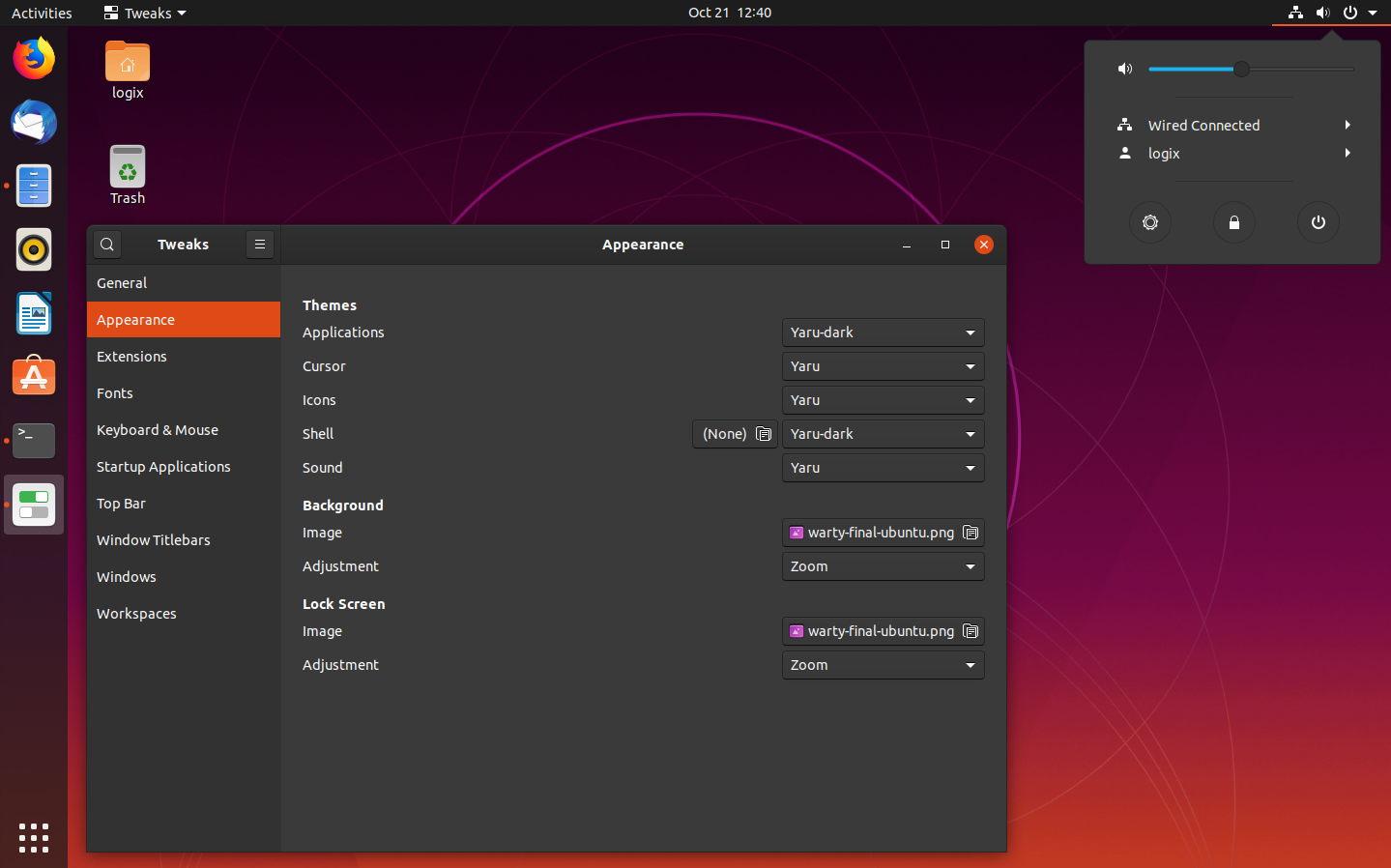This screenshot has height=868, width=1391.
Task: Open Ubuntu Software from the dock
Action: [34, 376]
